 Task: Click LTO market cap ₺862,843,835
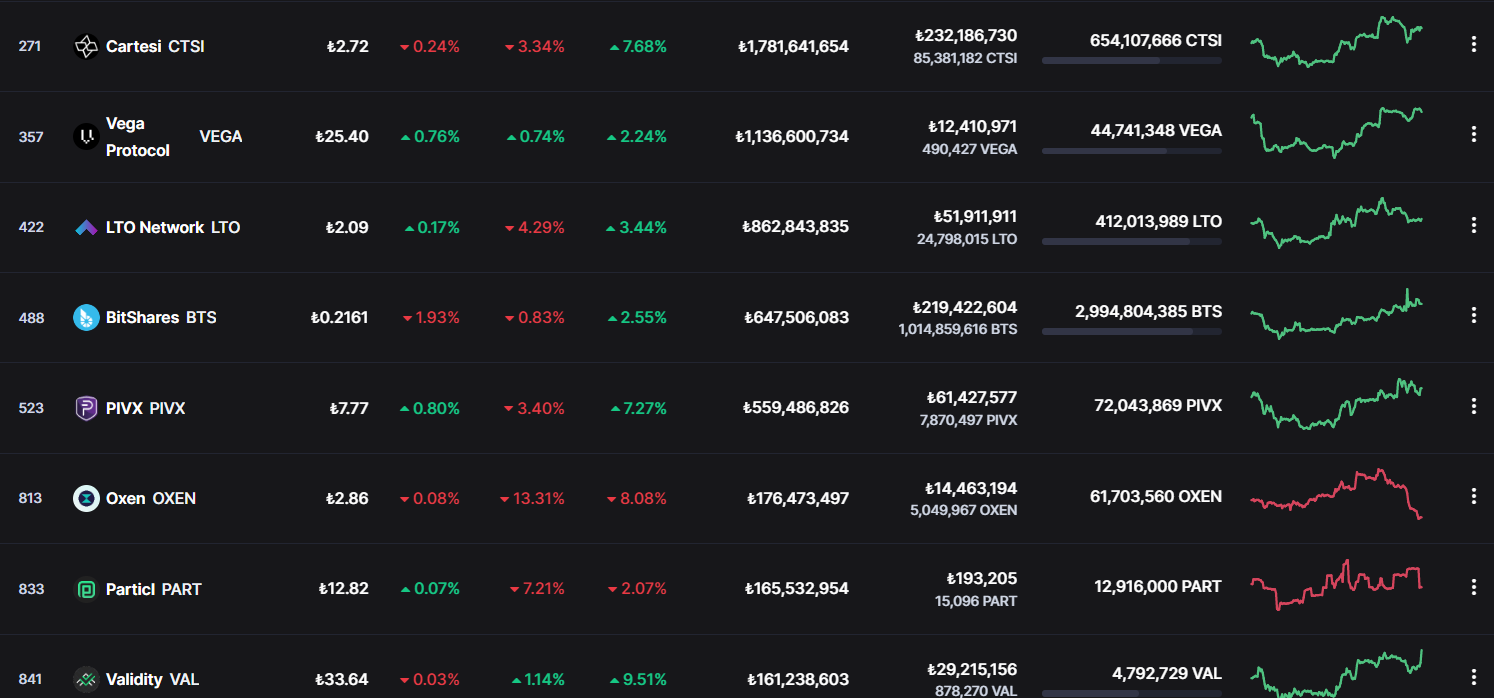[796, 227]
